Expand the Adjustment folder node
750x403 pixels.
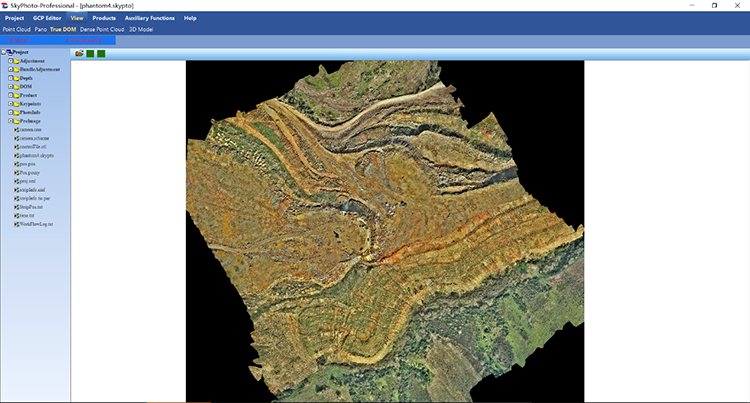click(10, 61)
